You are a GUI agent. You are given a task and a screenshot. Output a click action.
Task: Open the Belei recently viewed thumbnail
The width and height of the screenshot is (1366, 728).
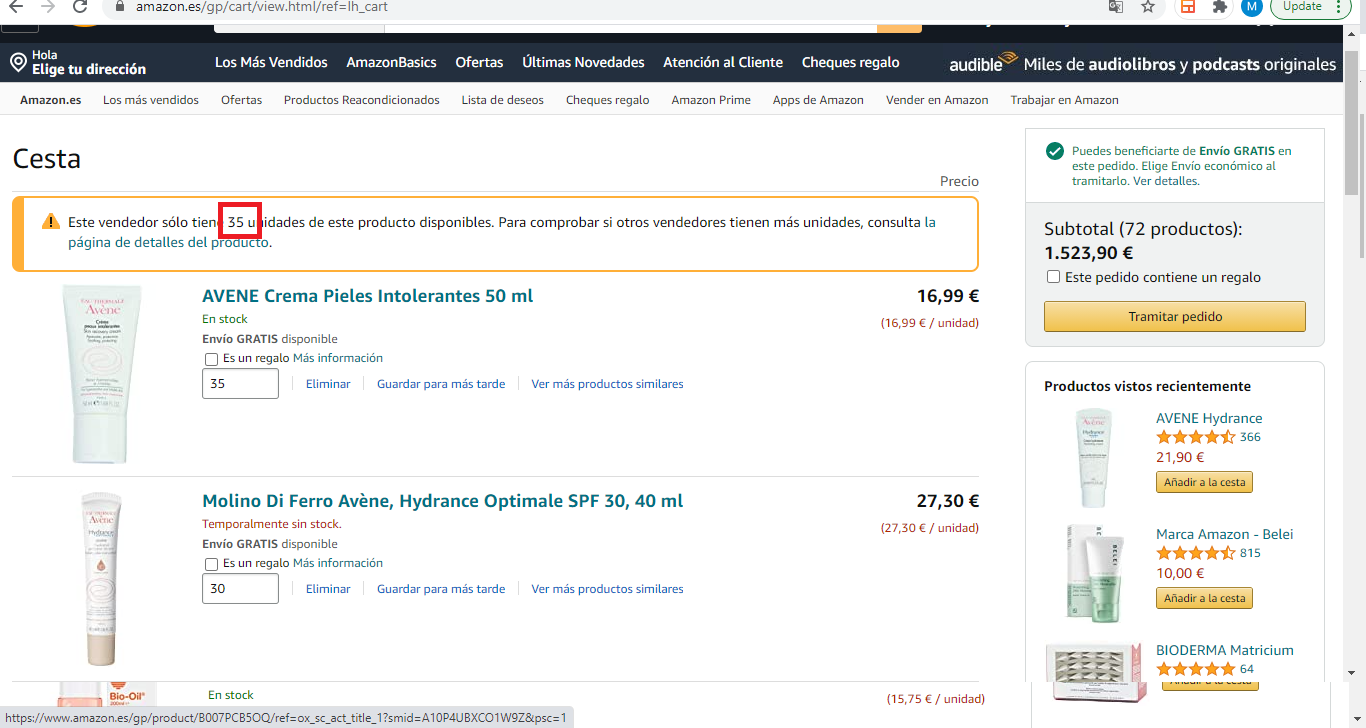[x=1094, y=573]
